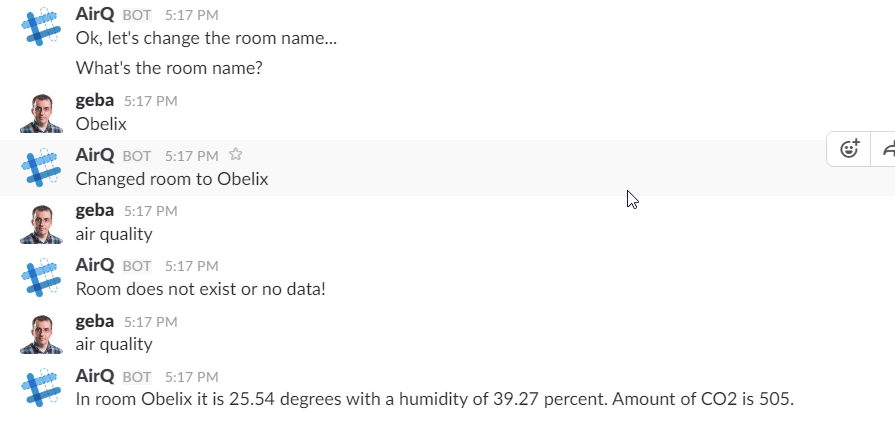Click the message reporting 25.54 degrees in Obelix
Image resolution: width=895 pixels, height=422 pixels.
(x=434, y=399)
